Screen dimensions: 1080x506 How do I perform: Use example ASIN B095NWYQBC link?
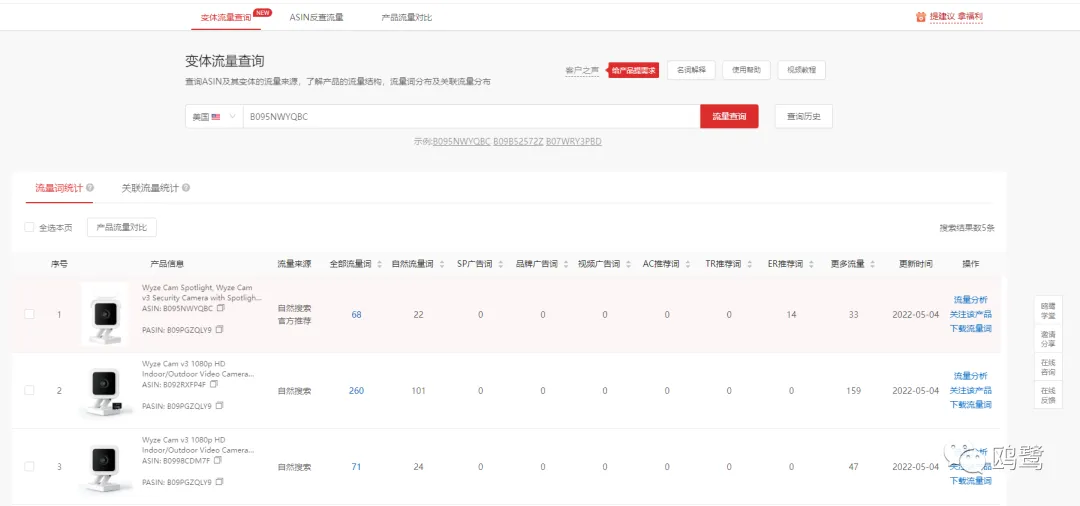point(461,141)
